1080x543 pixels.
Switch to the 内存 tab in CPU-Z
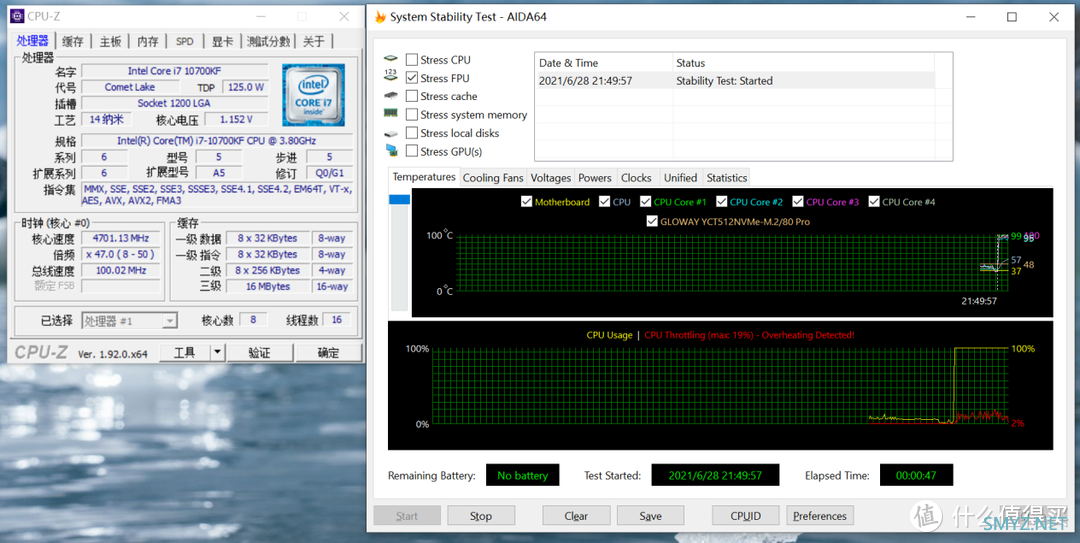pyautogui.click(x=147, y=41)
